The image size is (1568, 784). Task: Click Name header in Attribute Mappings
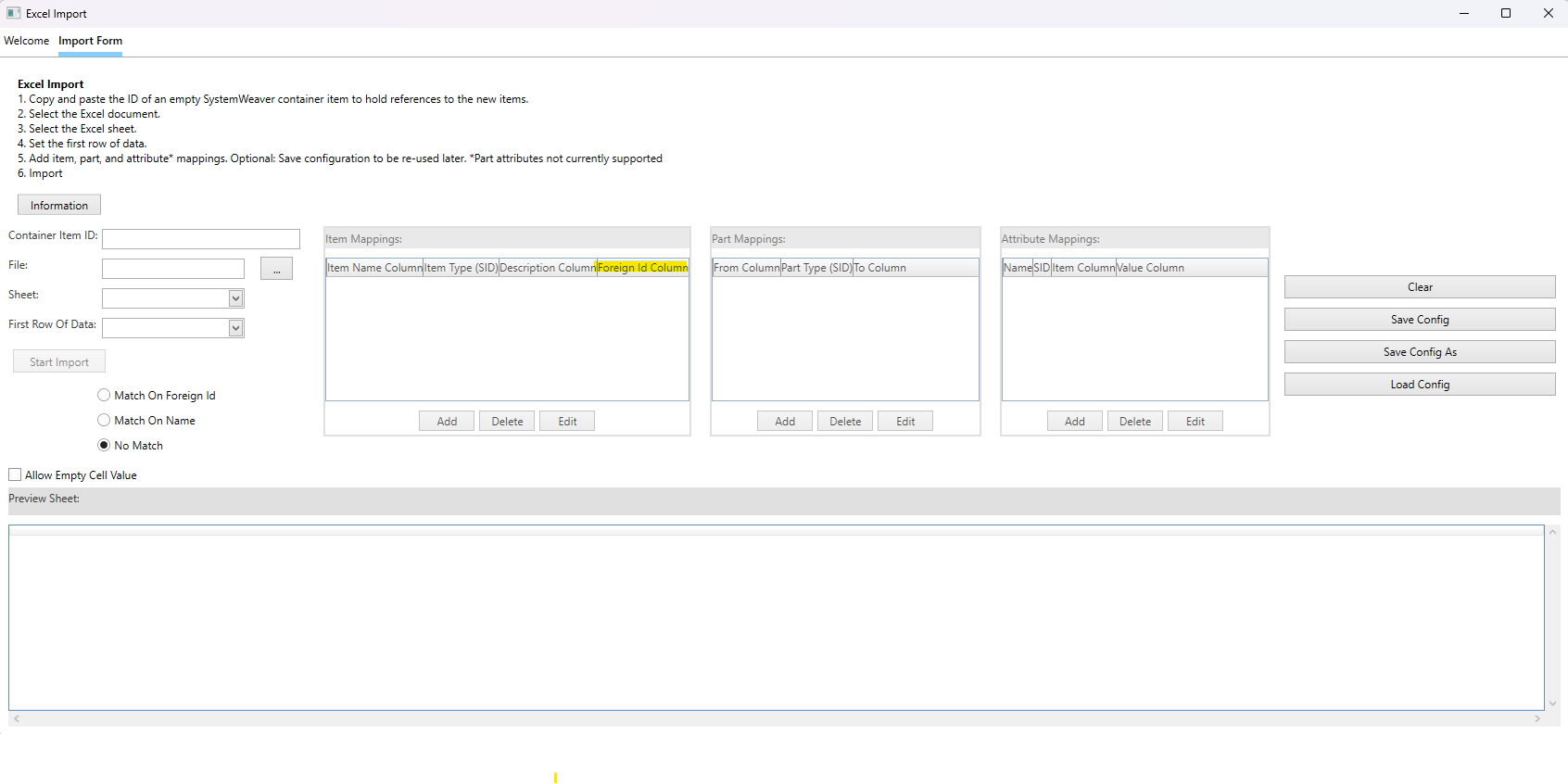(x=1018, y=268)
